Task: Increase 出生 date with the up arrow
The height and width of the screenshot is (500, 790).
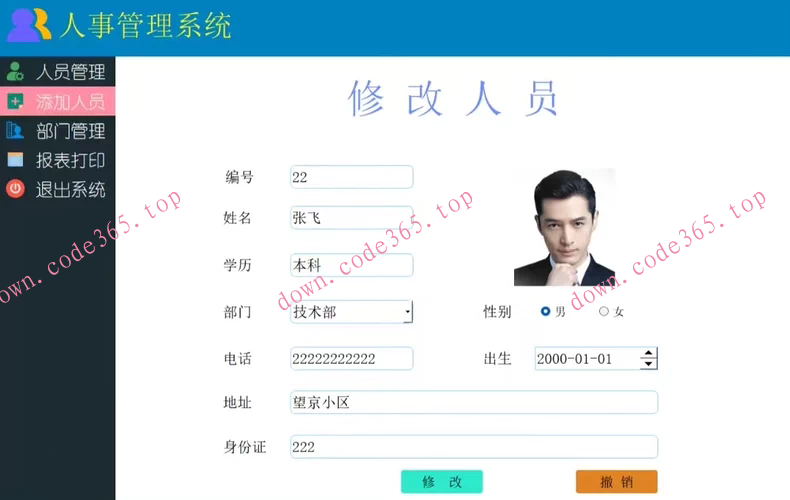Action: (649, 353)
